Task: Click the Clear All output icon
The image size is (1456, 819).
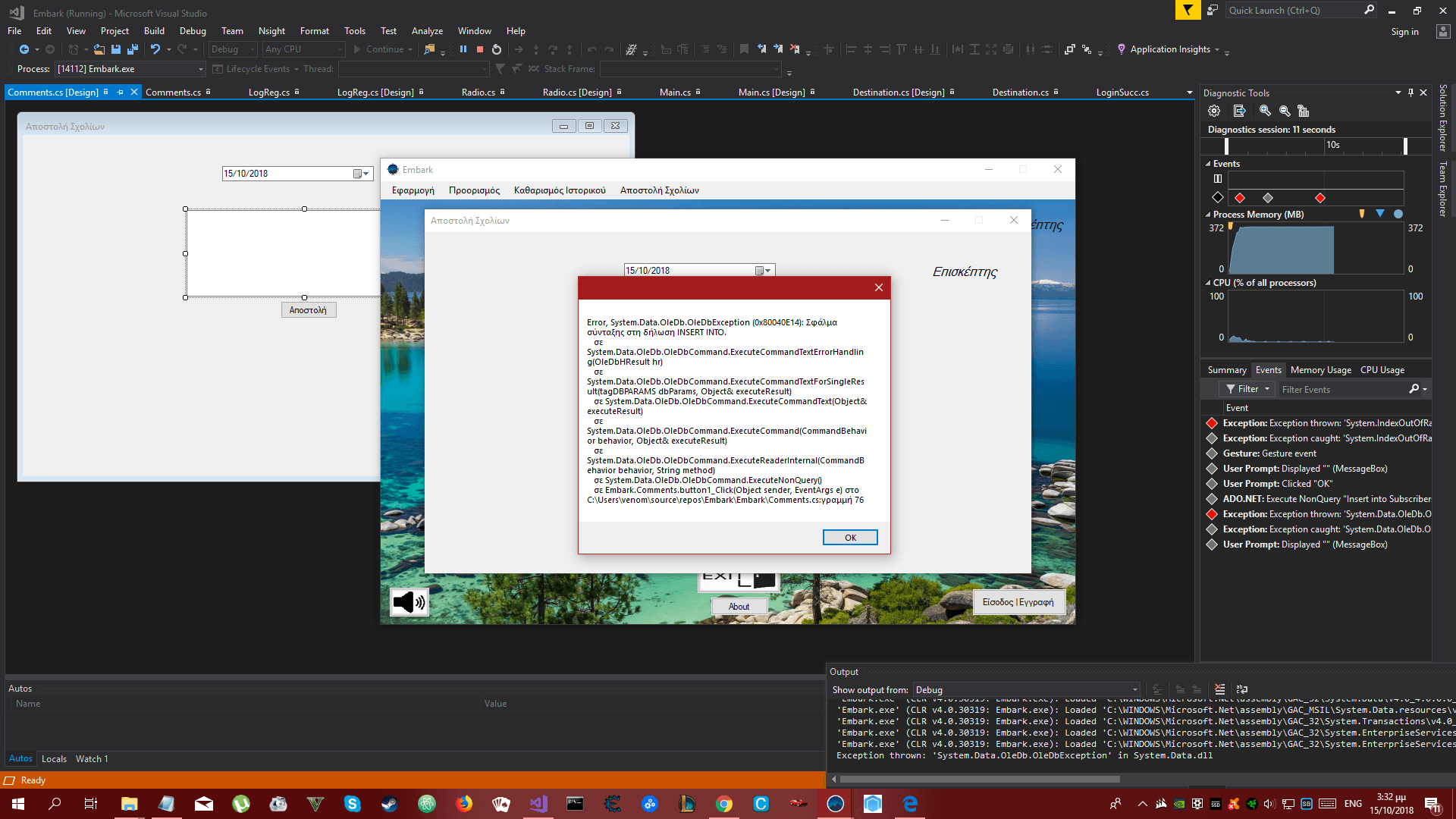Action: coord(1219,689)
